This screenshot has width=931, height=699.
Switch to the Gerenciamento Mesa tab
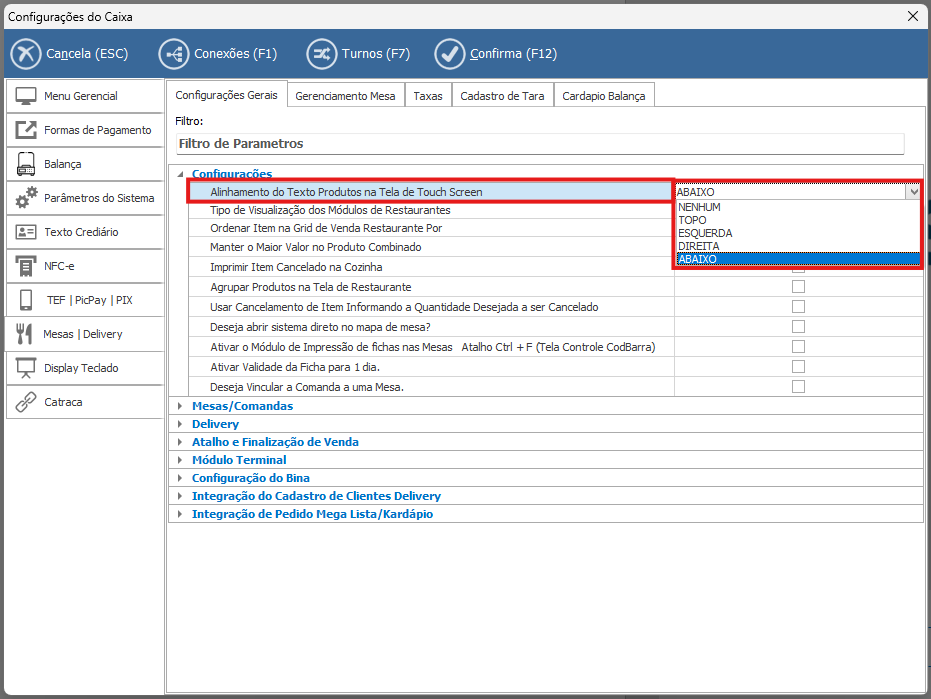[x=345, y=96]
